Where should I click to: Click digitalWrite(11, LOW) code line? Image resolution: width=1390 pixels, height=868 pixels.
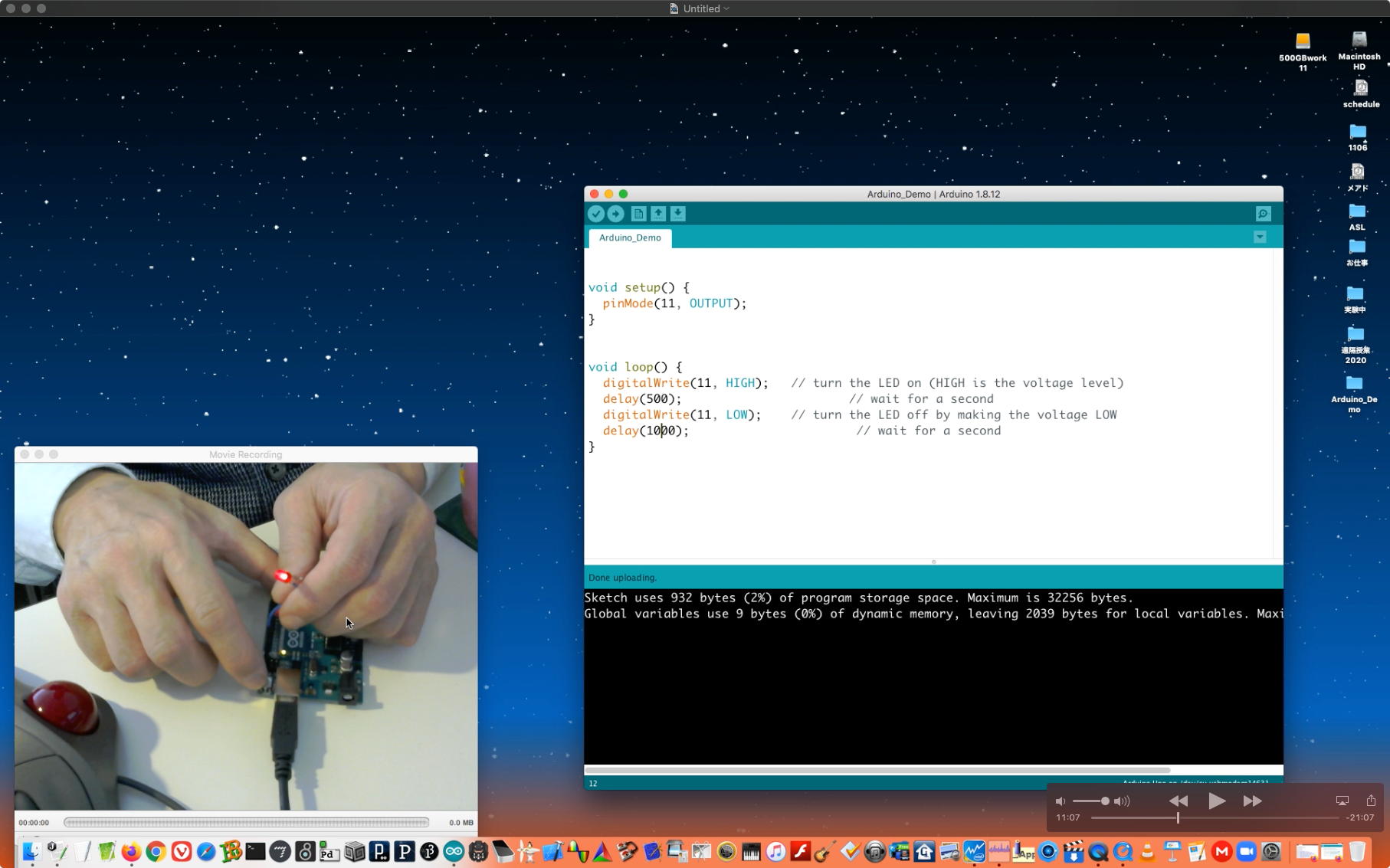(x=682, y=415)
